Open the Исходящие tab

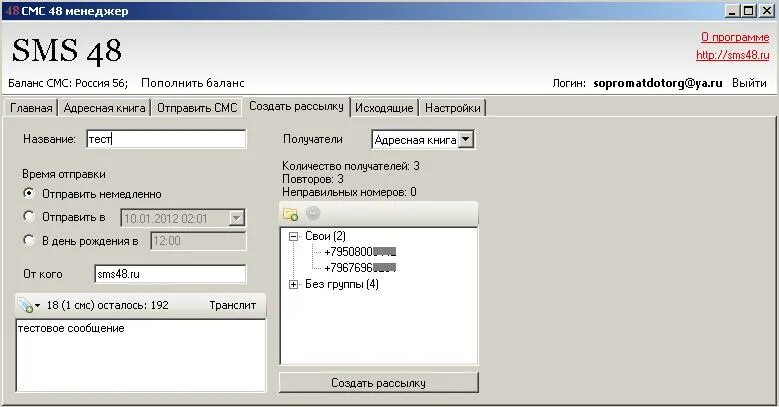pyautogui.click(x=384, y=108)
